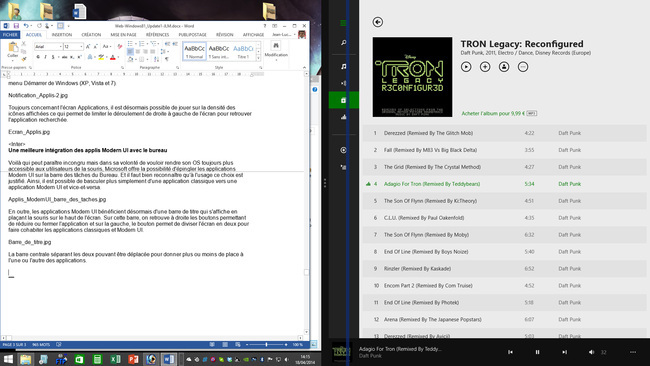This screenshot has height=366, width=650.
Task: Collapse the Word ribbon
Action: 304,68
